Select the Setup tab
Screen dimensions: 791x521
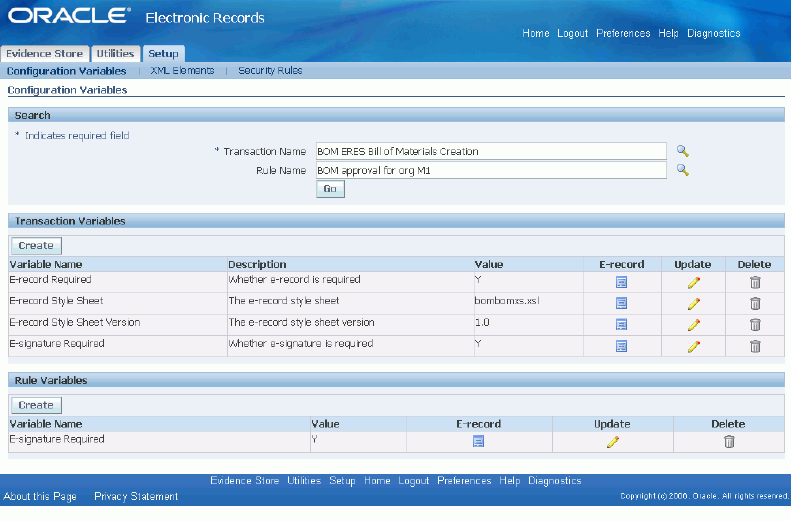coord(163,53)
